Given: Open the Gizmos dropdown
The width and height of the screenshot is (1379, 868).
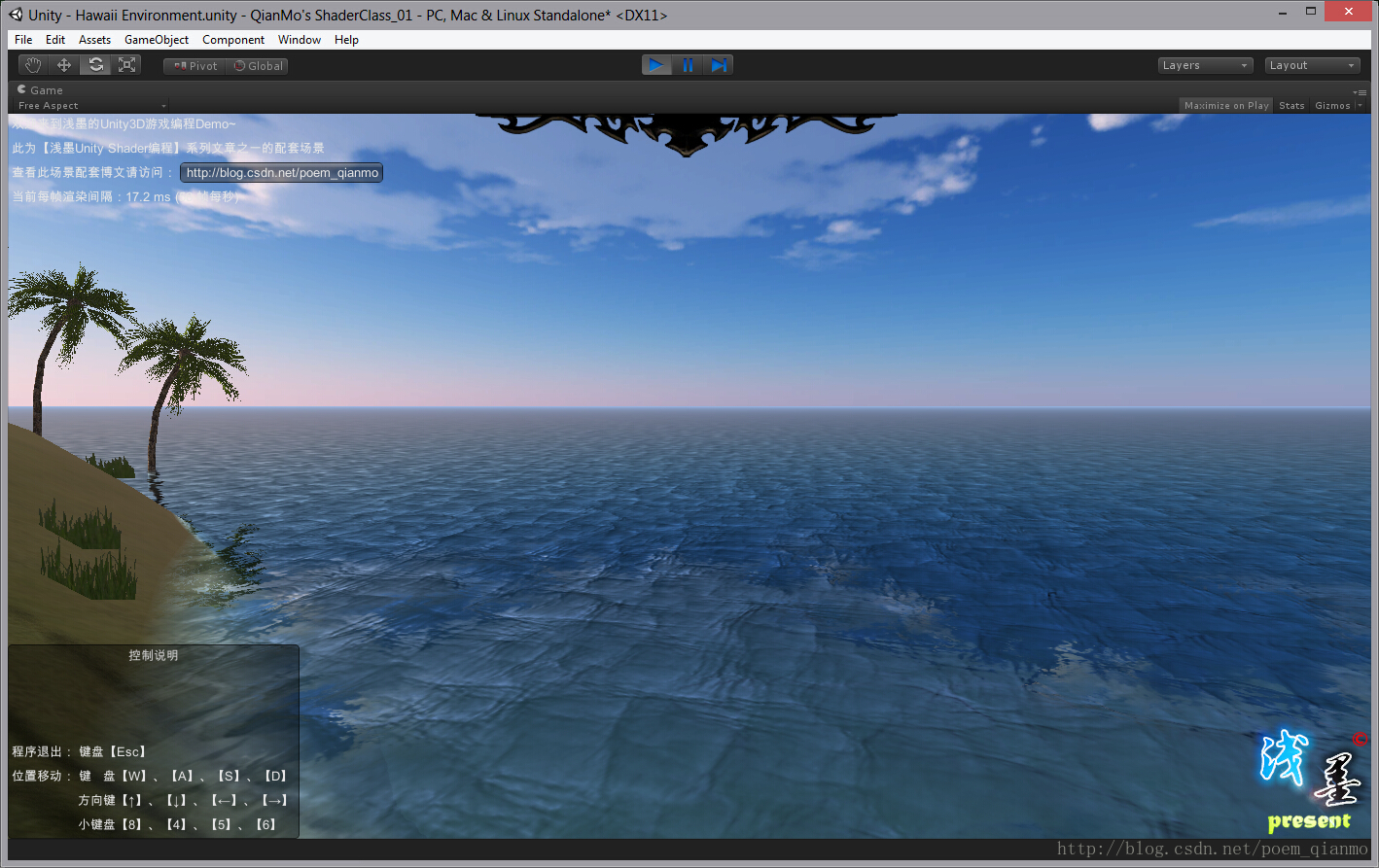Looking at the screenshot, I should [x=1338, y=105].
